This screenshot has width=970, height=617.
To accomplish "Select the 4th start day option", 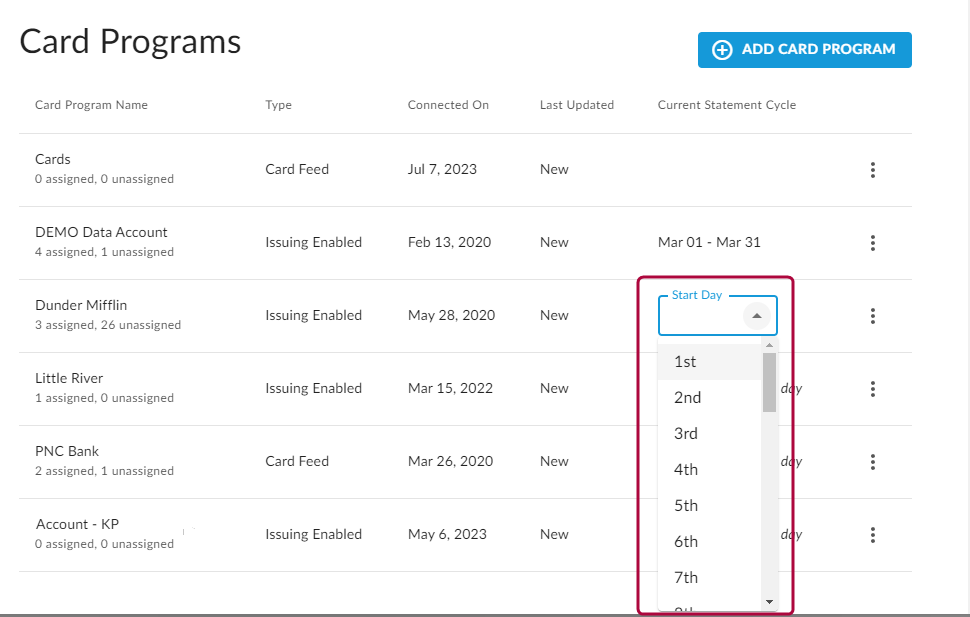I will click(x=686, y=470).
